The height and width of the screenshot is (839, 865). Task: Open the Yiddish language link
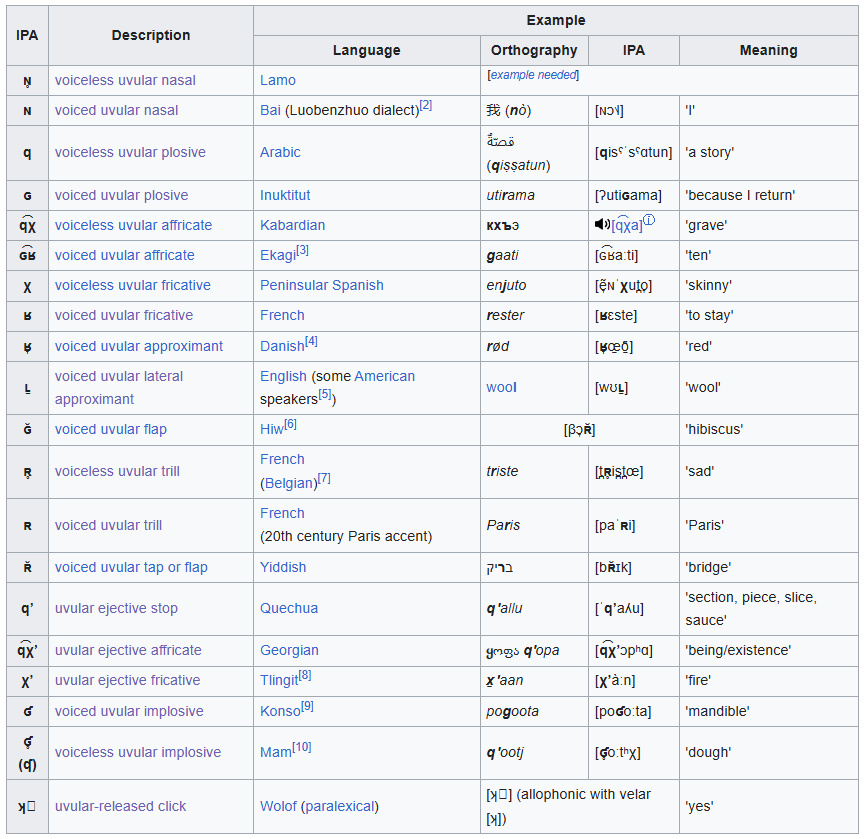click(283, 567)
